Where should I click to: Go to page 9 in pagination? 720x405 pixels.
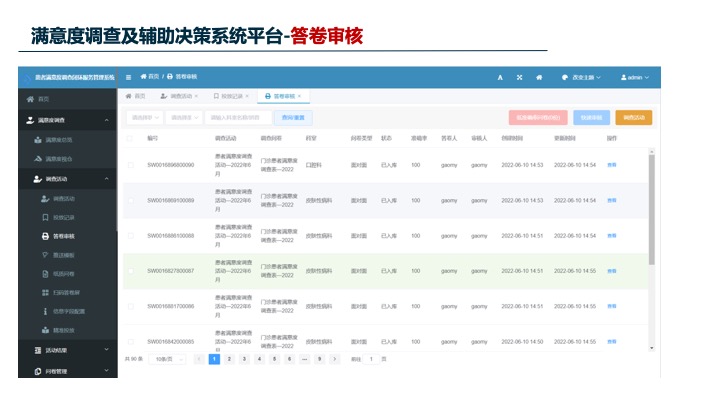[320, 359]
